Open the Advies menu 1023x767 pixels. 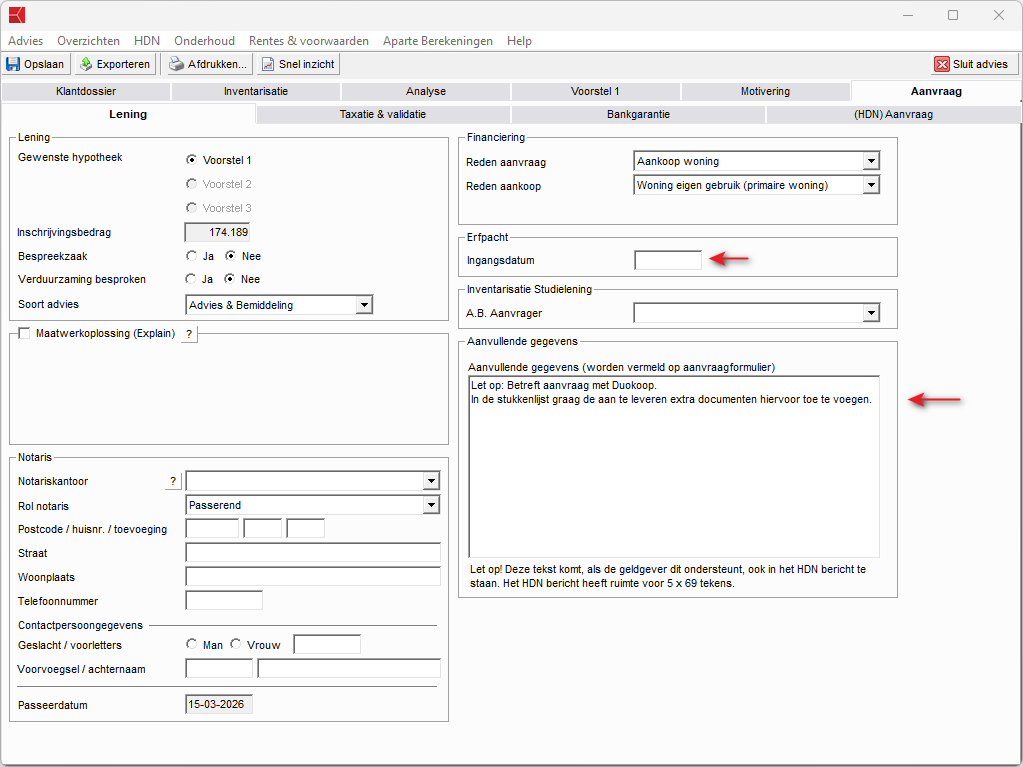[x=25, y=40]
